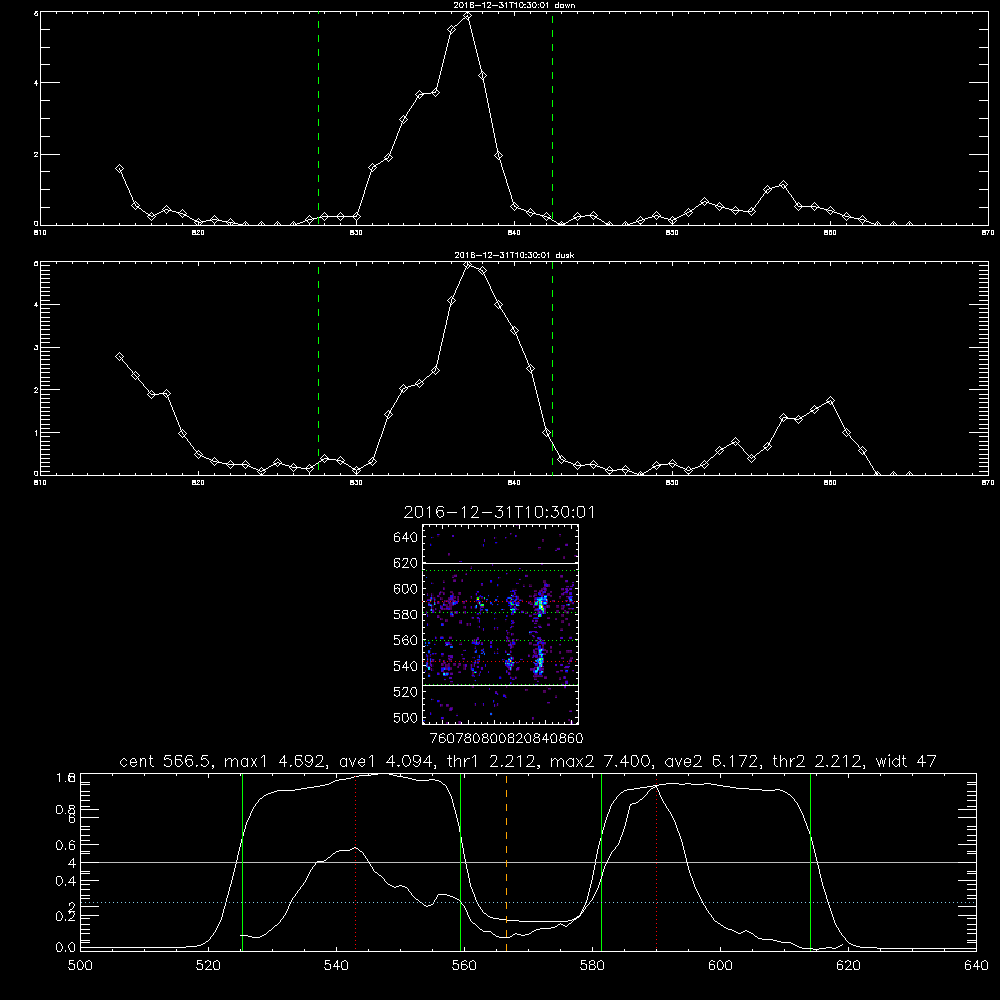The image size is (1000, 1000).
Task: Click the x-axis label 520 on bottom plot
Action: point(208,966)
